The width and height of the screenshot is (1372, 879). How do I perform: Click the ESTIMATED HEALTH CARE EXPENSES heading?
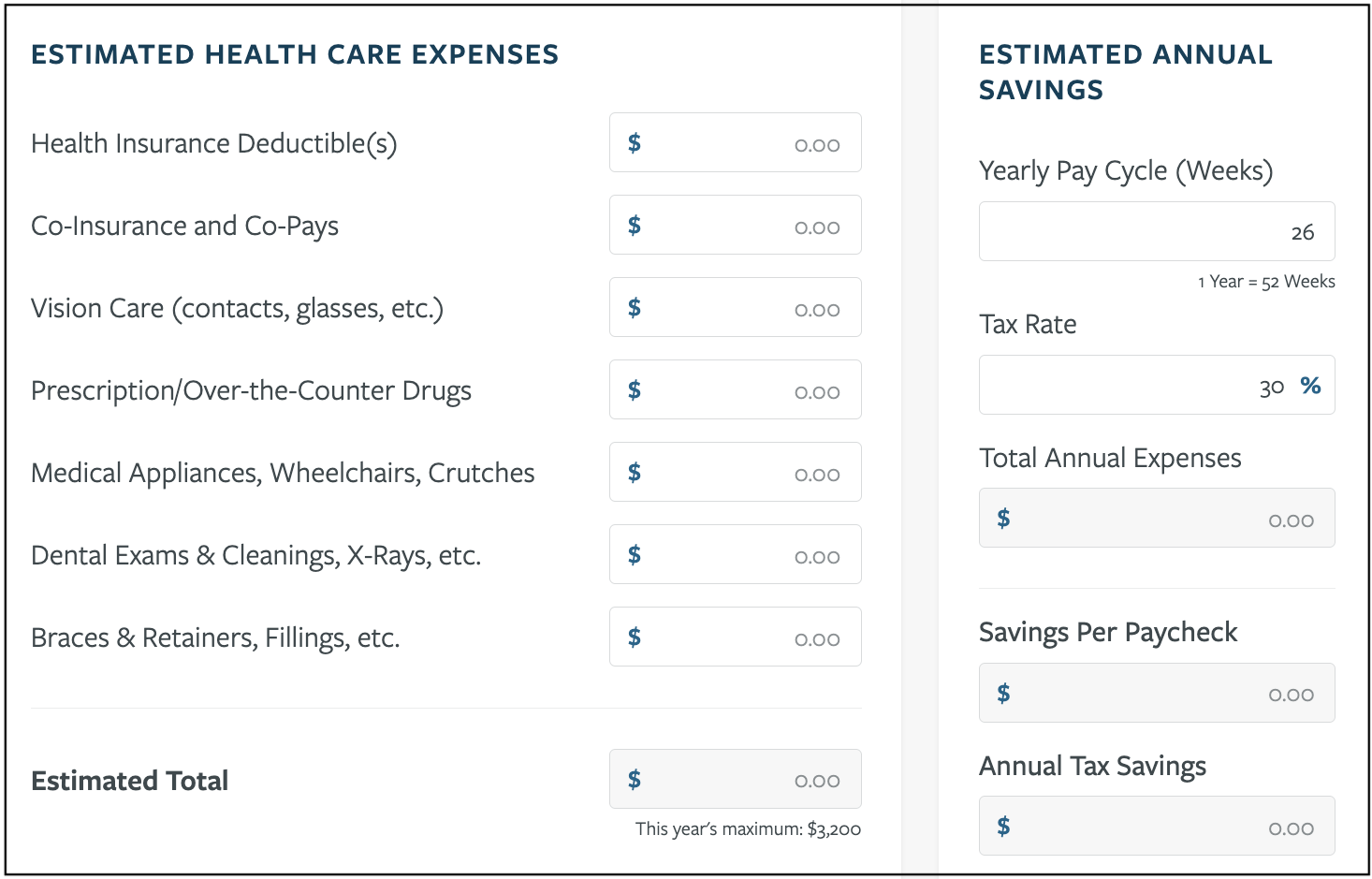tap(296, 54)
